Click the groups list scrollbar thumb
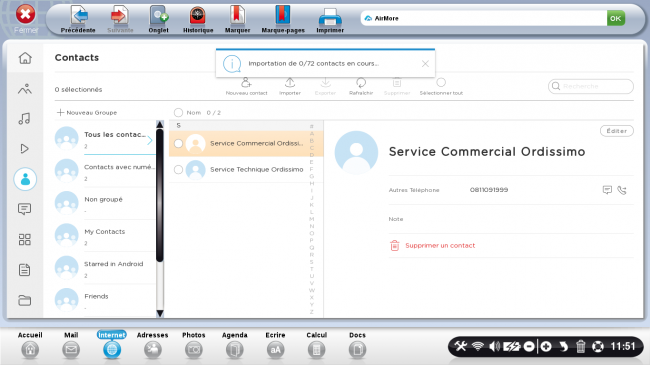The height and width of the screenshot is (365, 650). 160,195
